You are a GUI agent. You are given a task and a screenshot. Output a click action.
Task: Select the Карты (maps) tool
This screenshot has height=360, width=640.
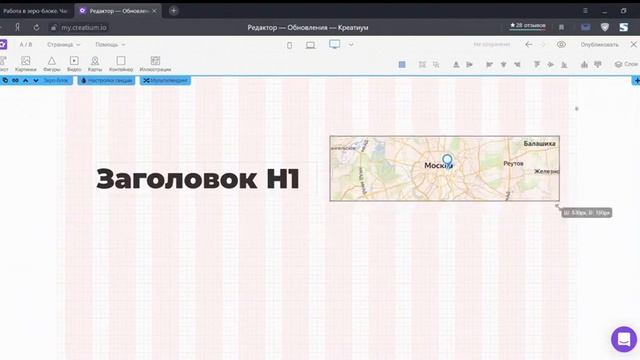coord(95,64)
